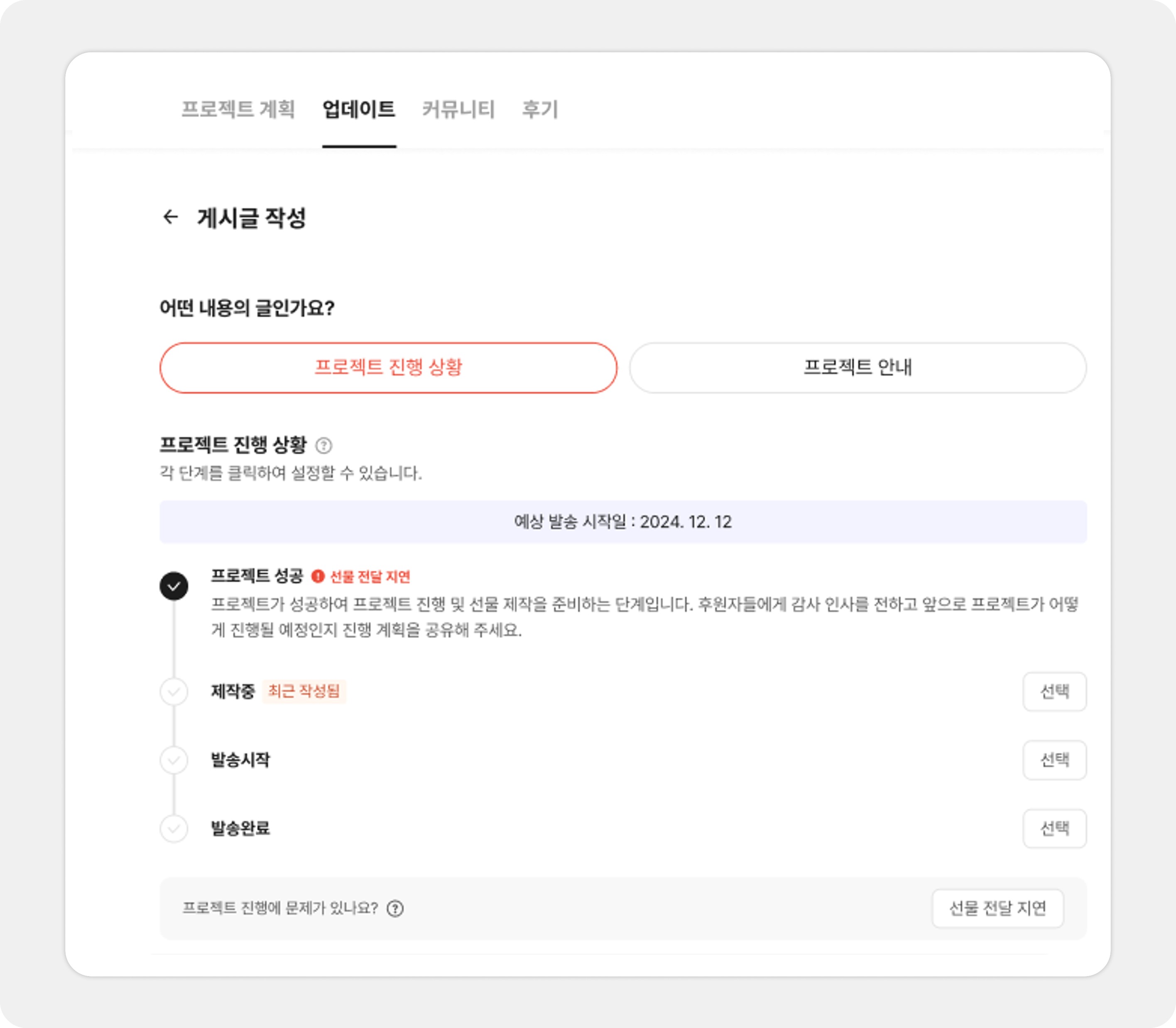Image resolution: width=1176 pixels, height=1028 pixels.
Task: Click the red warning icon before 선물 전달 지연
Action: pyautogui.click(x=318, y=576)
